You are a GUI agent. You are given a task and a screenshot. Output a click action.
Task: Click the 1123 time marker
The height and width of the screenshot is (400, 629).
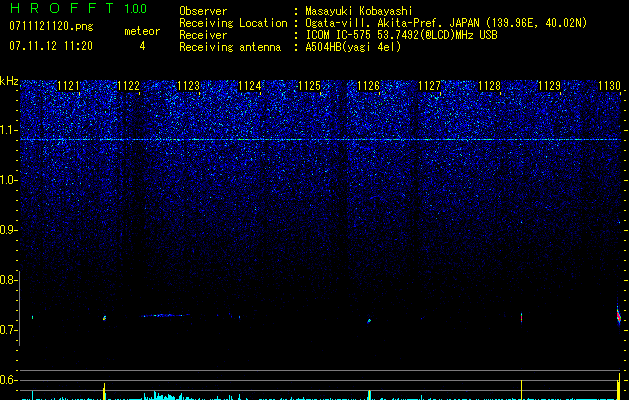pyautogui.click(x=189, y=86)
